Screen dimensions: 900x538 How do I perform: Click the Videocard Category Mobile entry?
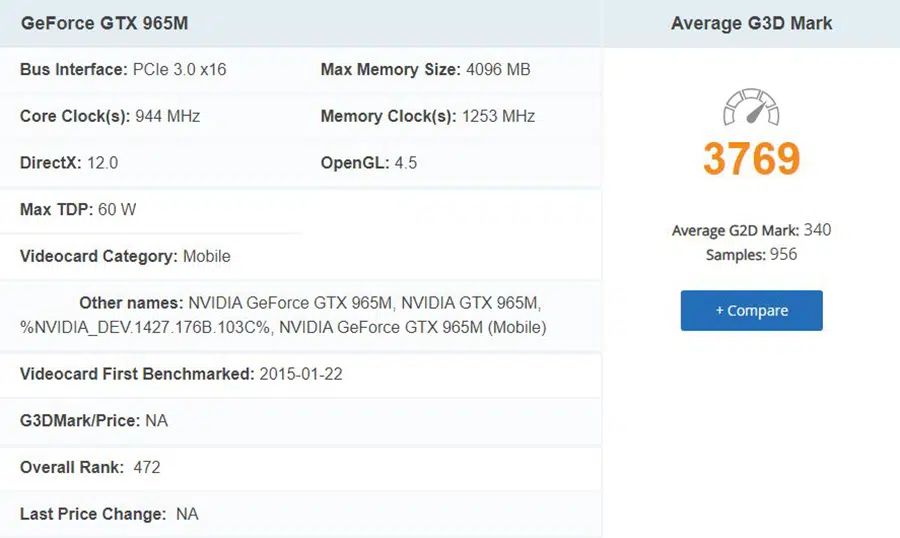[x=125, y=257]
